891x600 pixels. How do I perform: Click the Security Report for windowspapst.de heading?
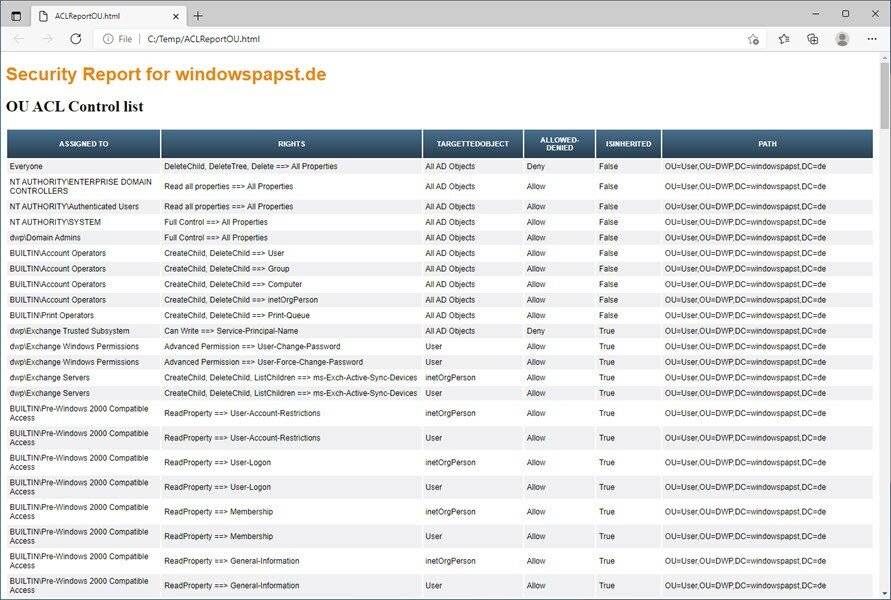166,75
